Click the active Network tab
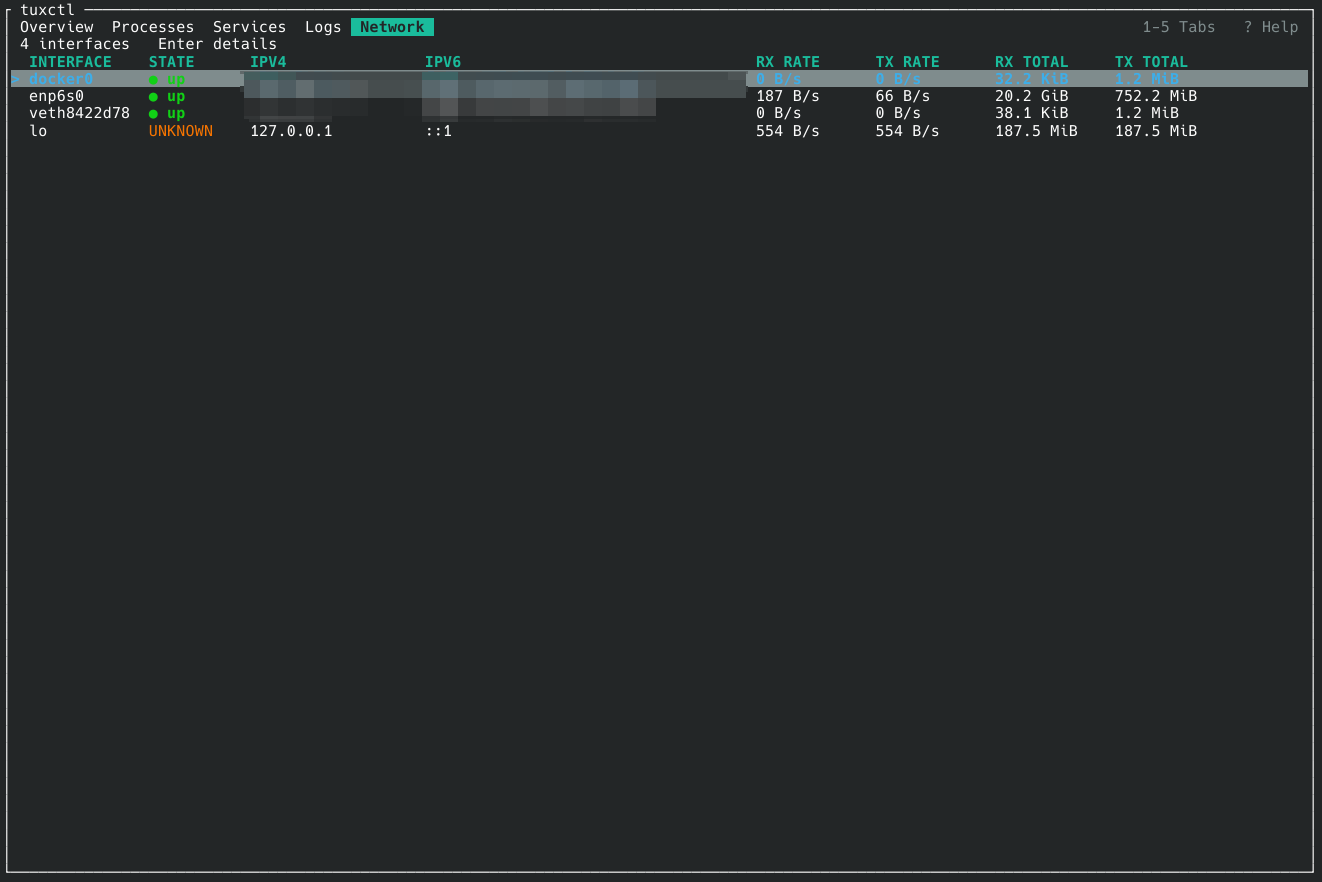The image size is (1322, 882). [x=392, y=27]
